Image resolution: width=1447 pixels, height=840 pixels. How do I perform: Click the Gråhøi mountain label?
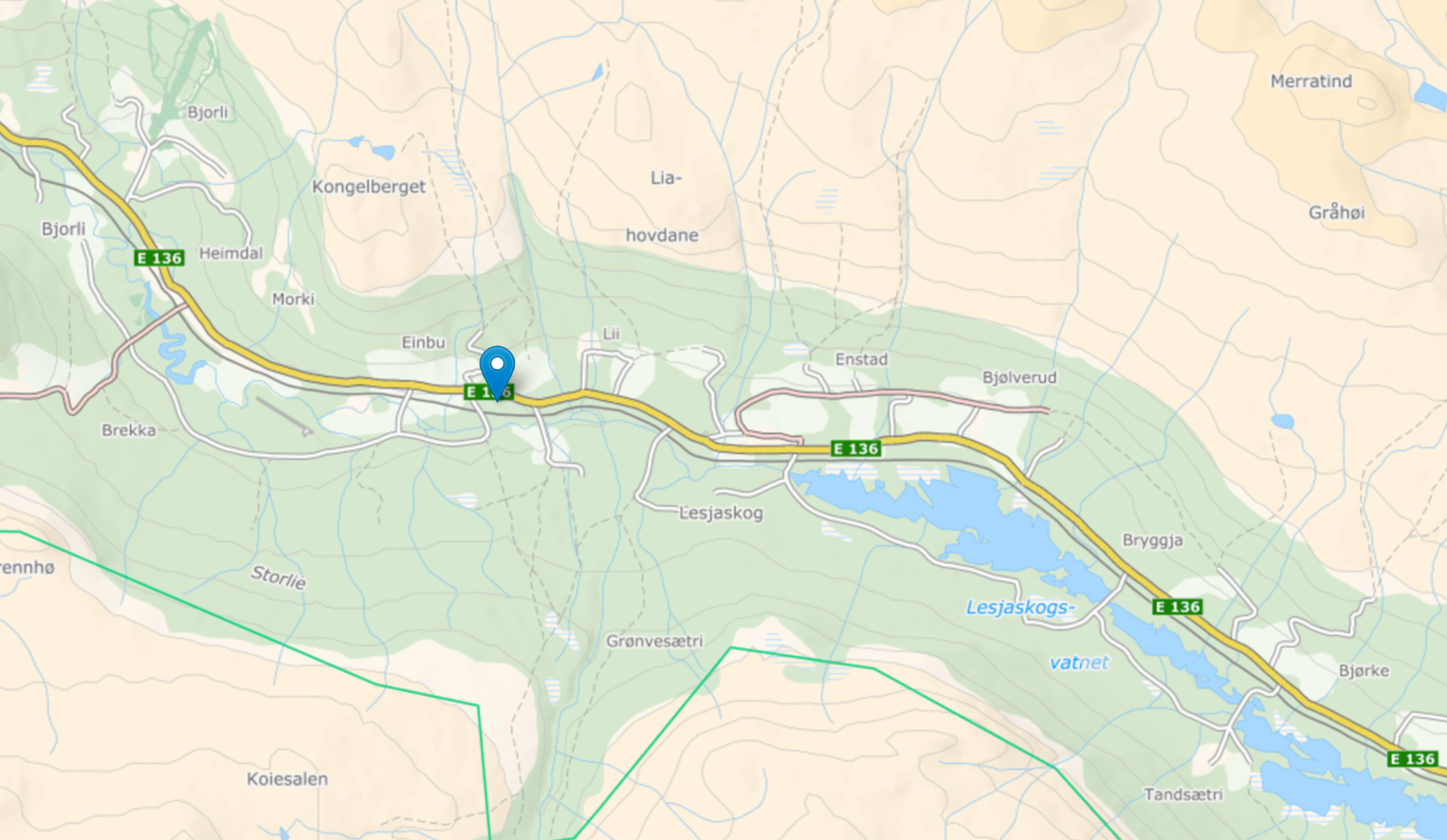1337,212
